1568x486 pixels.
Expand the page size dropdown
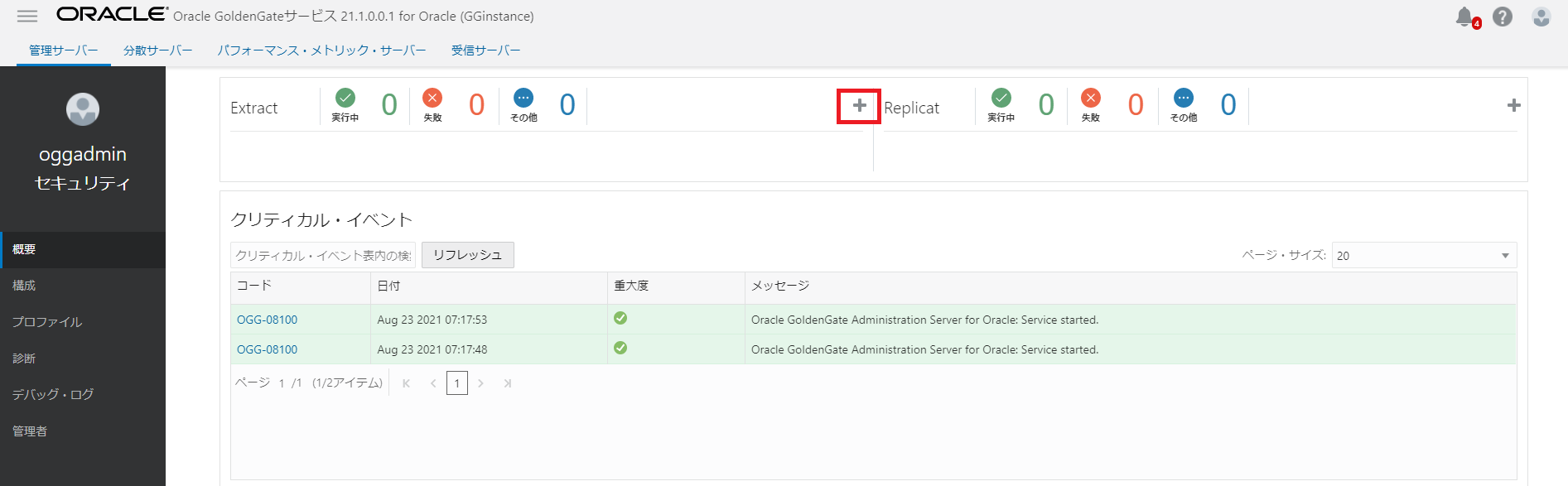(x=1504, y=256)
